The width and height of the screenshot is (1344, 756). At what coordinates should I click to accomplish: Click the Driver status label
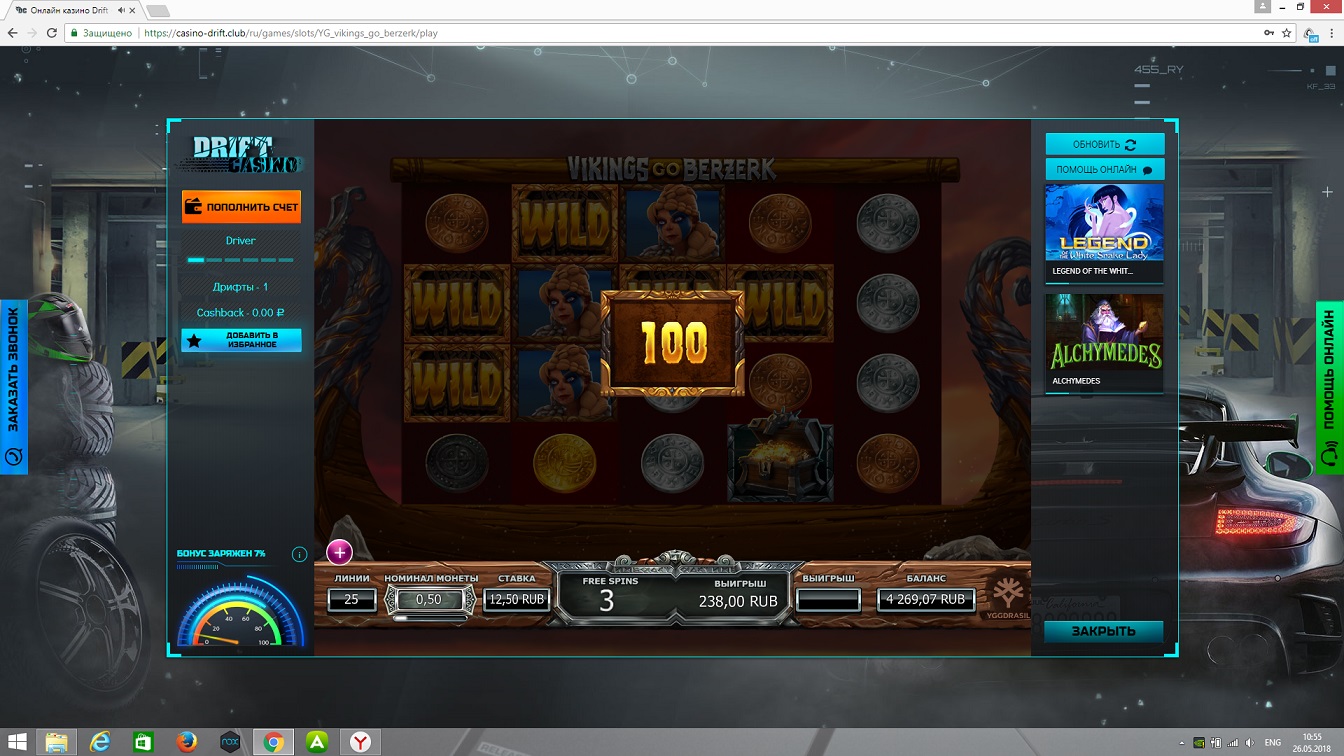click(x=240, y=241)
